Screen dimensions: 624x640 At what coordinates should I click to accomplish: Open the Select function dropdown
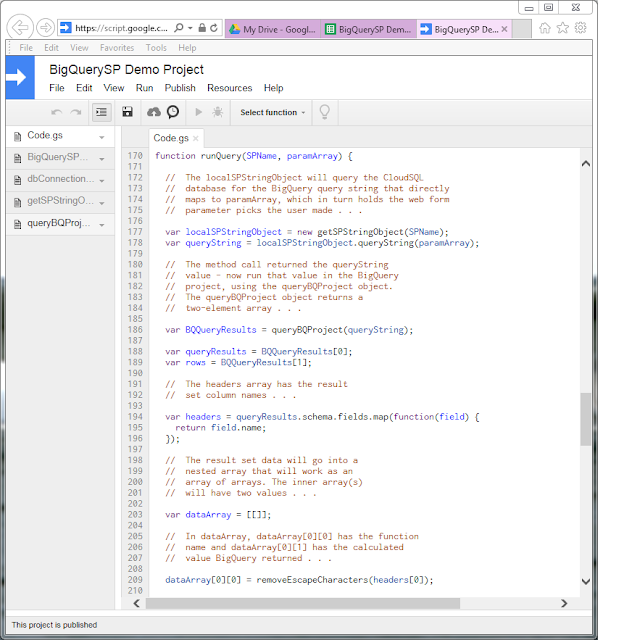coord(272,112)
